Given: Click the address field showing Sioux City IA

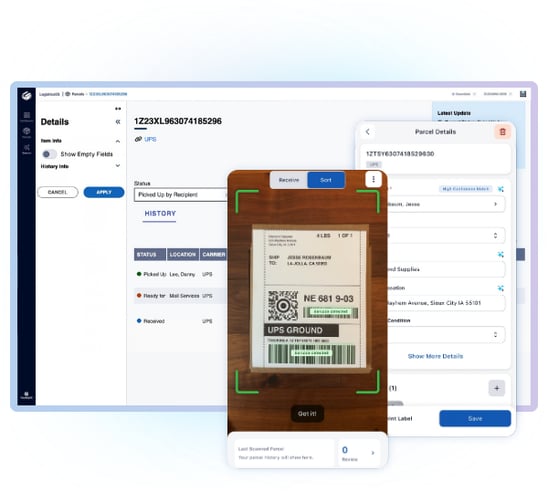Looking at the screenshot, I should click(446, 303).
